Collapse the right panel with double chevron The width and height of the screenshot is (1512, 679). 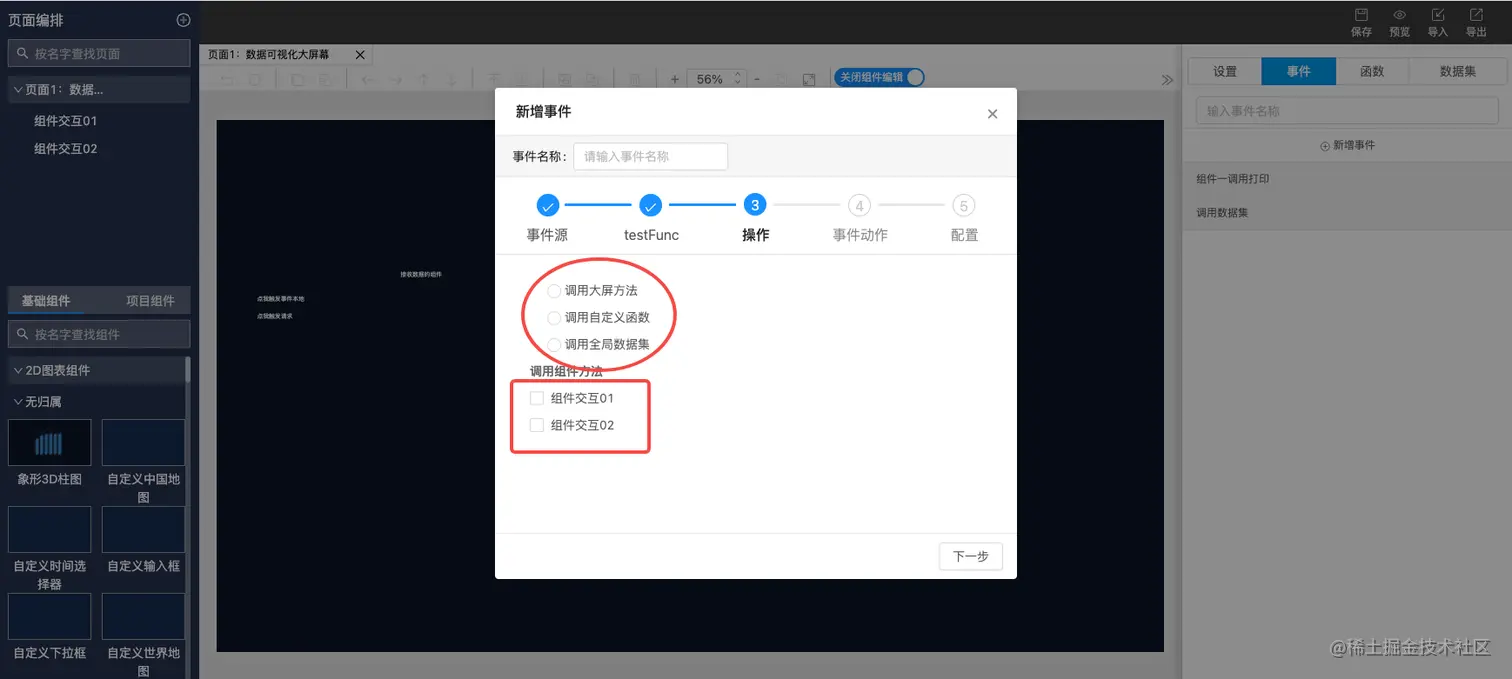1167,80
